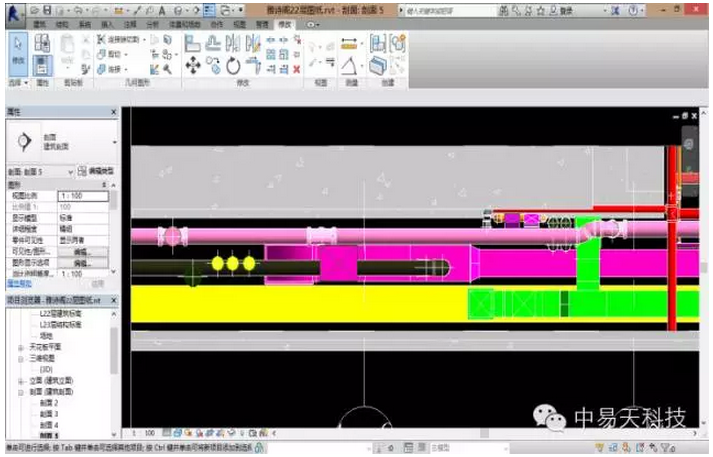Select 剖面 3 in project browser
Screen dimensions: 713x457
pyautogui.click(x=49, y=414)
